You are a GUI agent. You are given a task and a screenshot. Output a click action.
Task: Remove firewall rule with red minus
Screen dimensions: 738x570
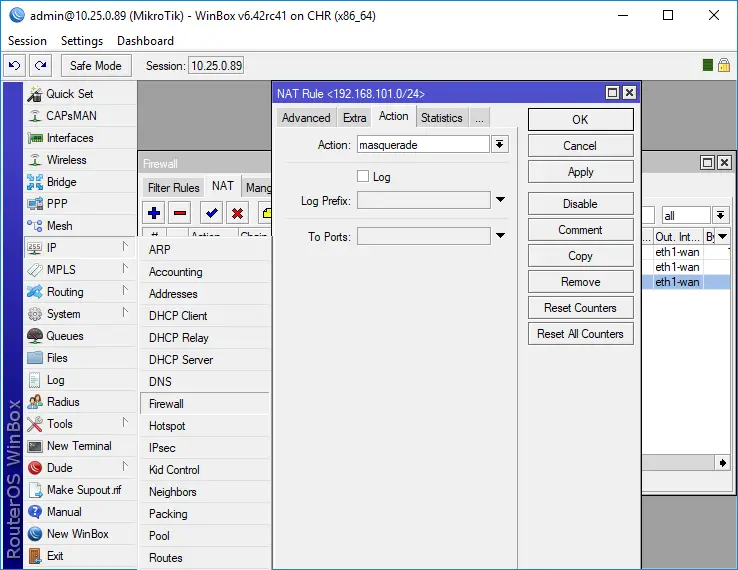[180, 213]
